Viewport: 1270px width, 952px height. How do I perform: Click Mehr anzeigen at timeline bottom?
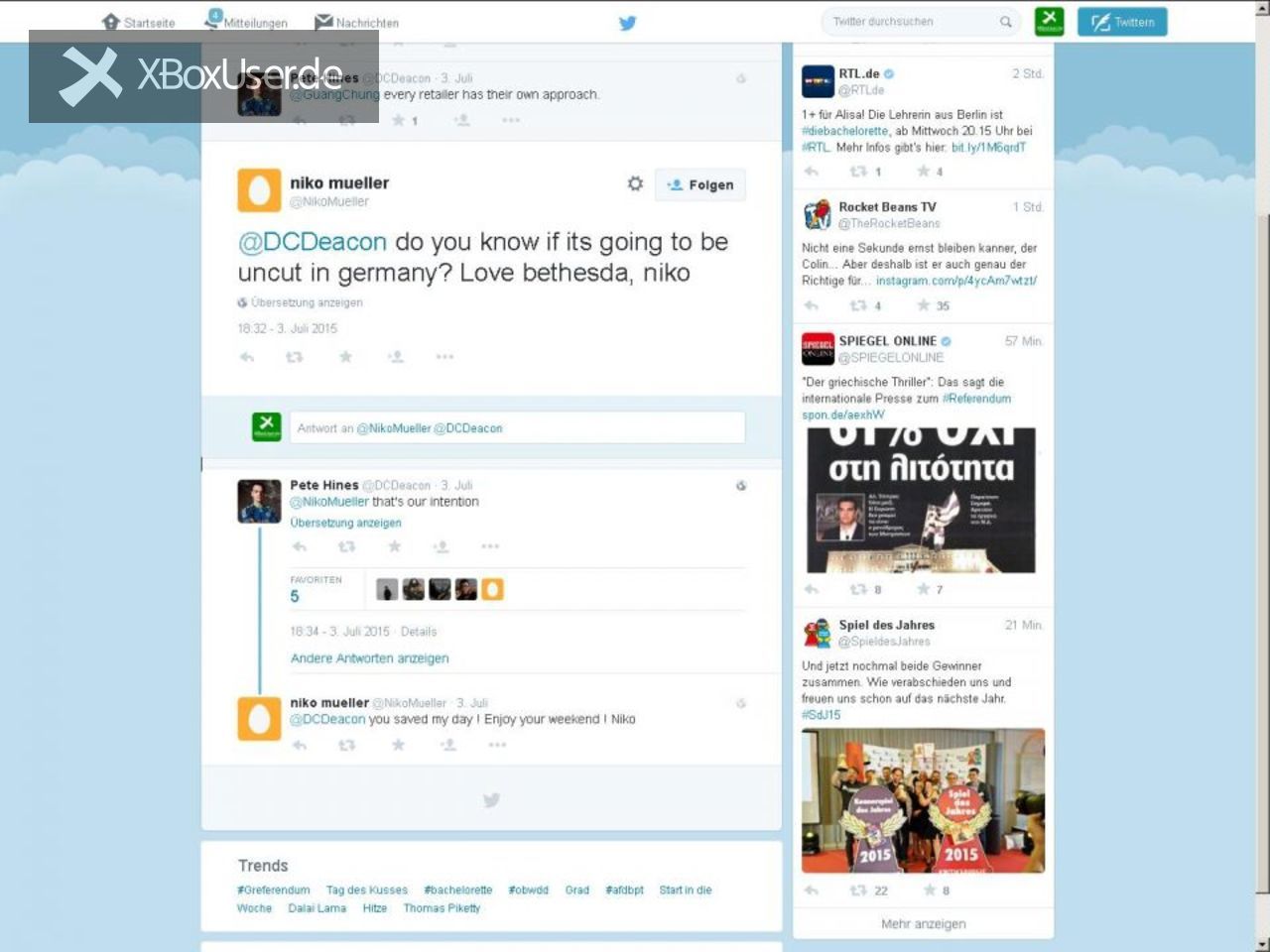click(923, 924)
